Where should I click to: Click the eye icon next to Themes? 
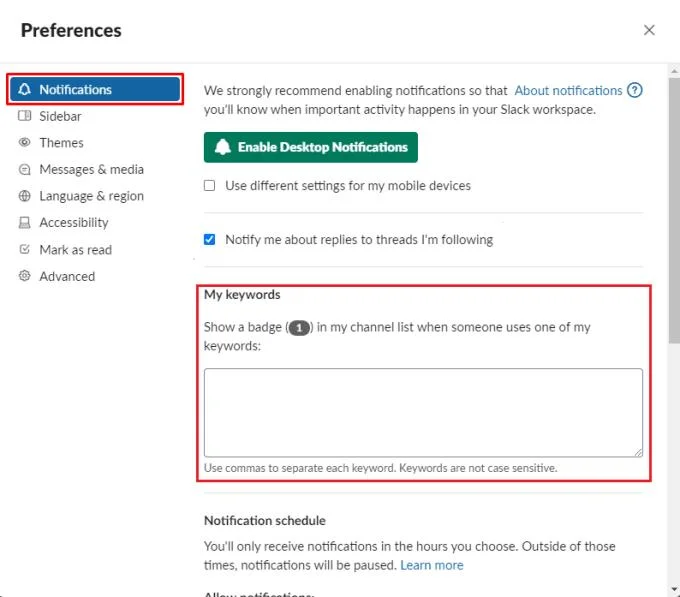point(25,142)
